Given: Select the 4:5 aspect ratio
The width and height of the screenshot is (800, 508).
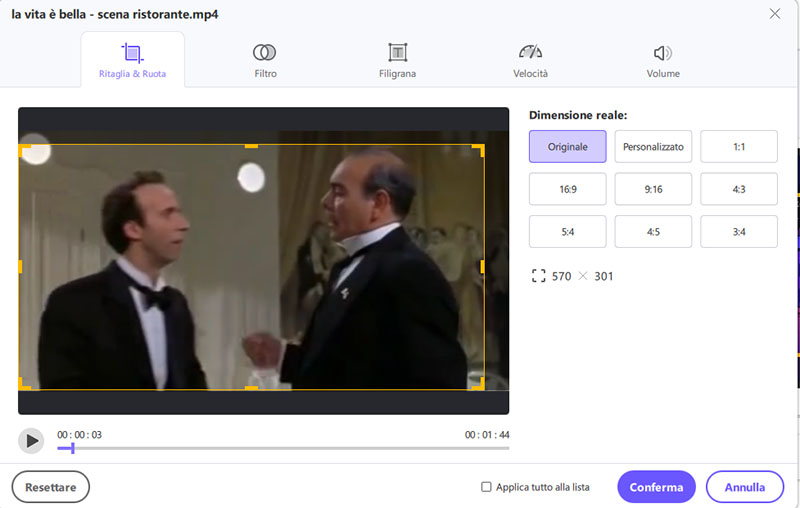Looking at the screenshot, I should click(x=653, y=232).
